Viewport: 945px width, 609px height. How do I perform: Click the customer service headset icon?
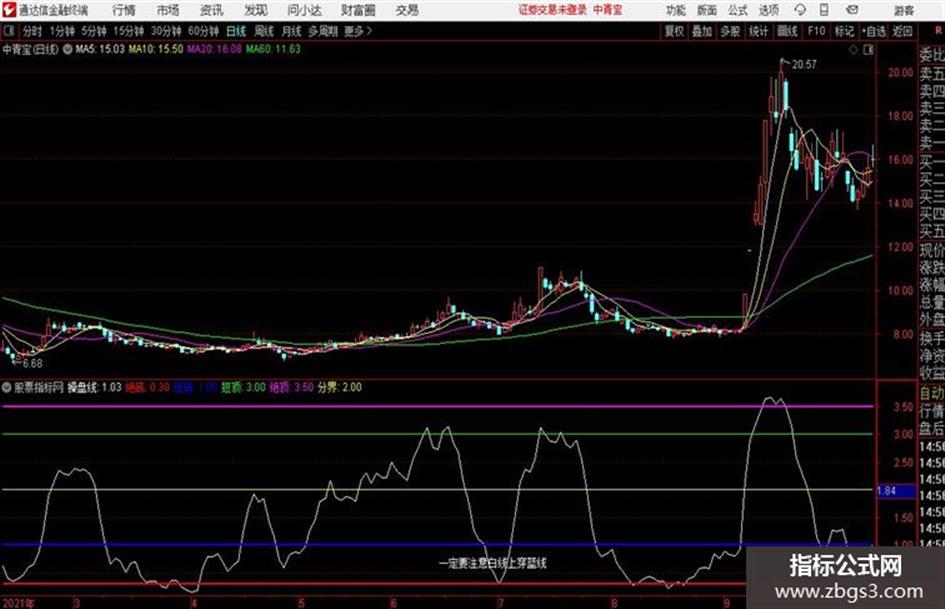(800, 10)
